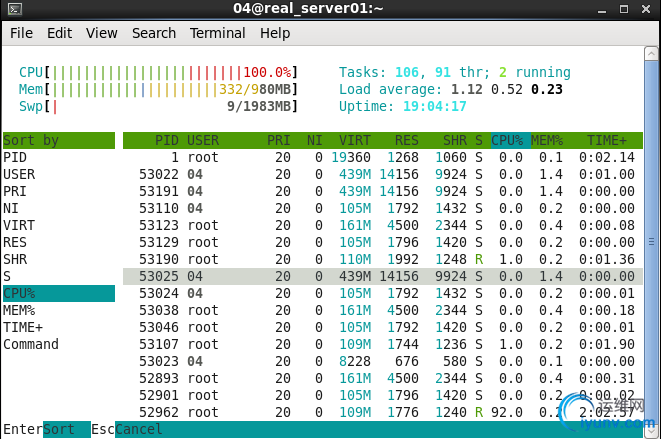The width and height of the screenshot is (661, 439).
Task: Click the Uptime 19:04:17 value
Action: 435,106
